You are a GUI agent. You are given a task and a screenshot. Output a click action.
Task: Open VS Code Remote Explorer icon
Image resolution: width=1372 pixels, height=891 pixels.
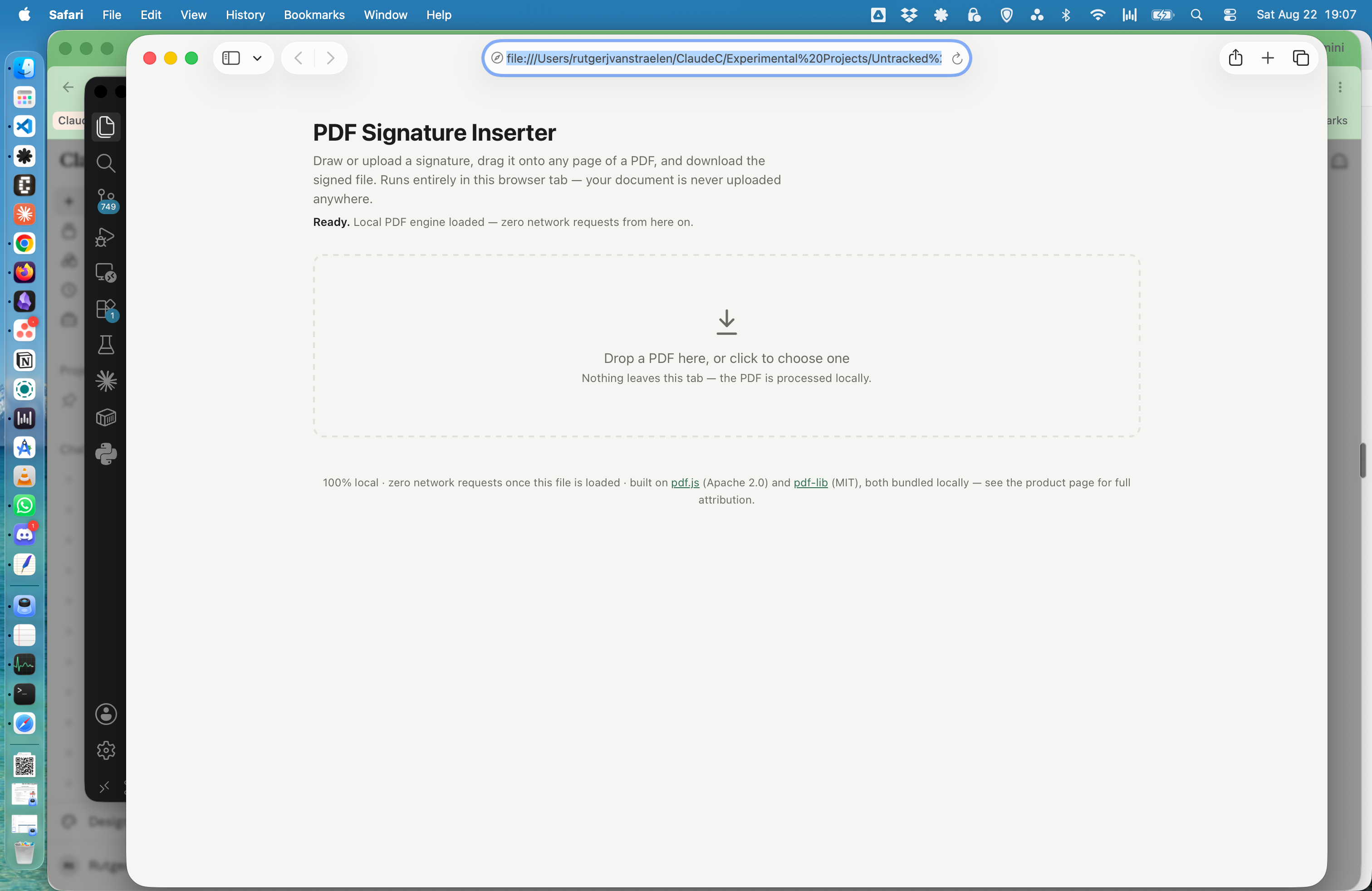[x=106, y=273]
